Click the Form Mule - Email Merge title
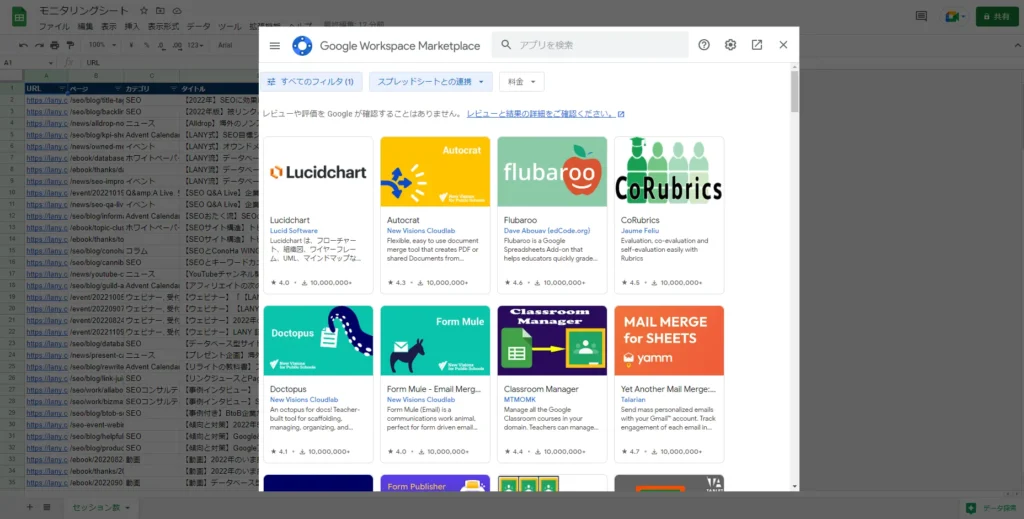 point(434,389)
